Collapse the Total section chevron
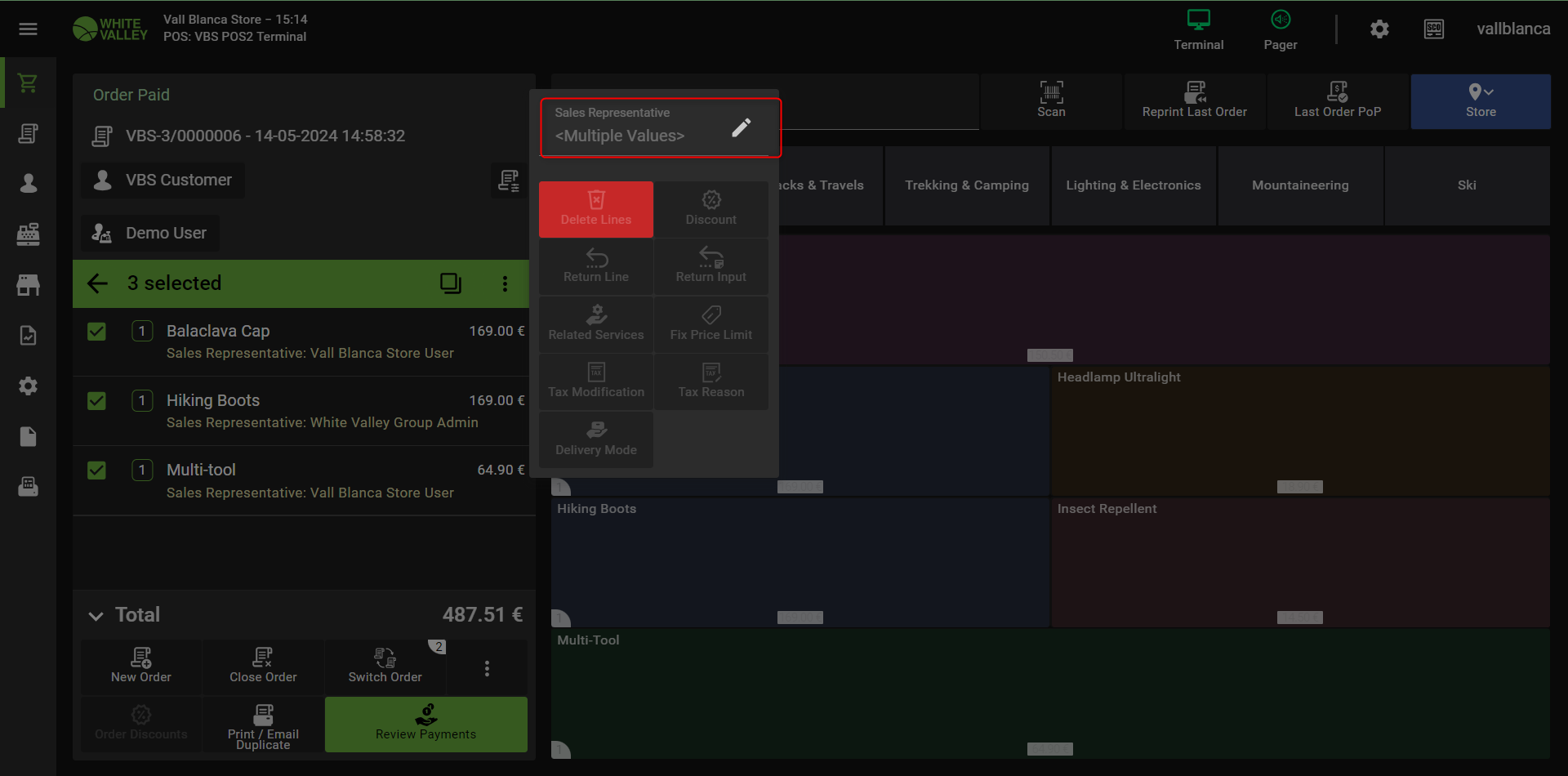Screen dimensions: 1568x776 96,616
